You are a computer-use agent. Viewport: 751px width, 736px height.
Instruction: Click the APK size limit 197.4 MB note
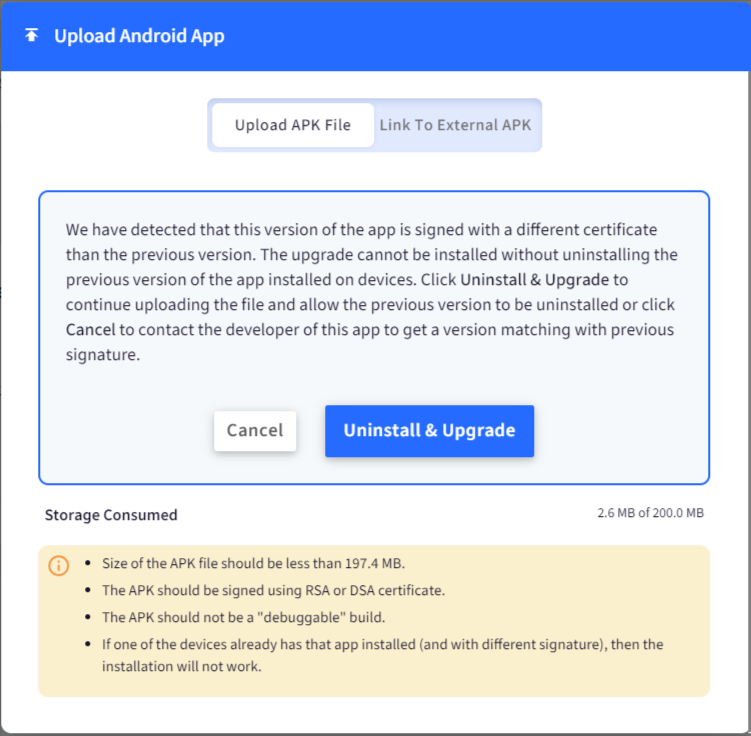tap(253, 563)
